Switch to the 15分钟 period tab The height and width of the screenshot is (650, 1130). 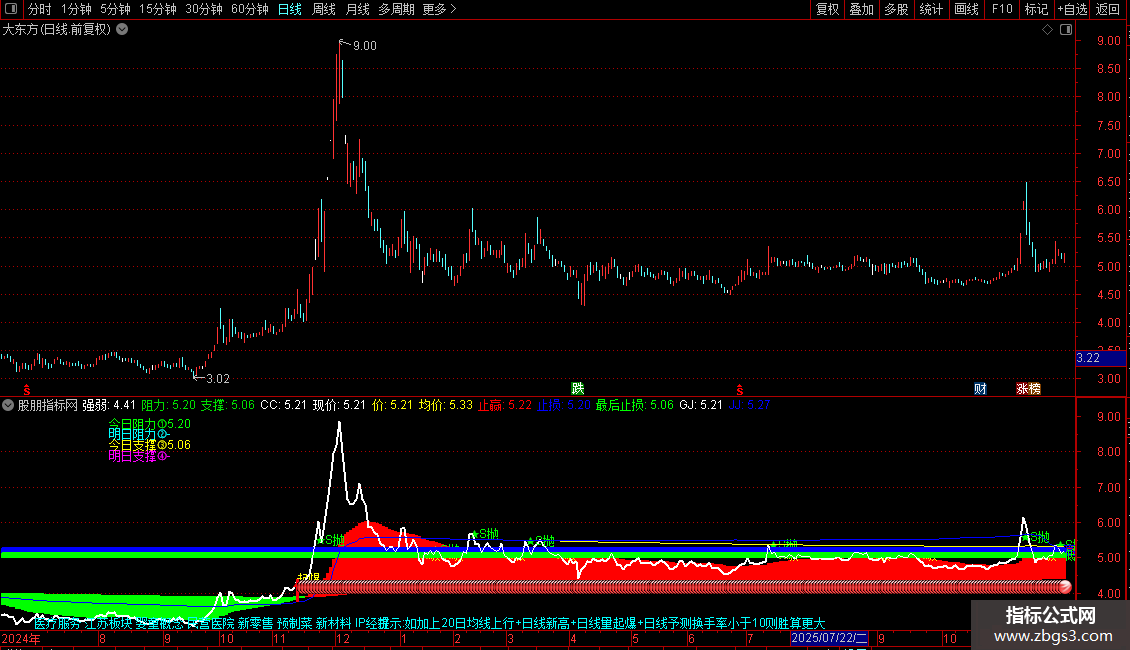coord(158,9)
